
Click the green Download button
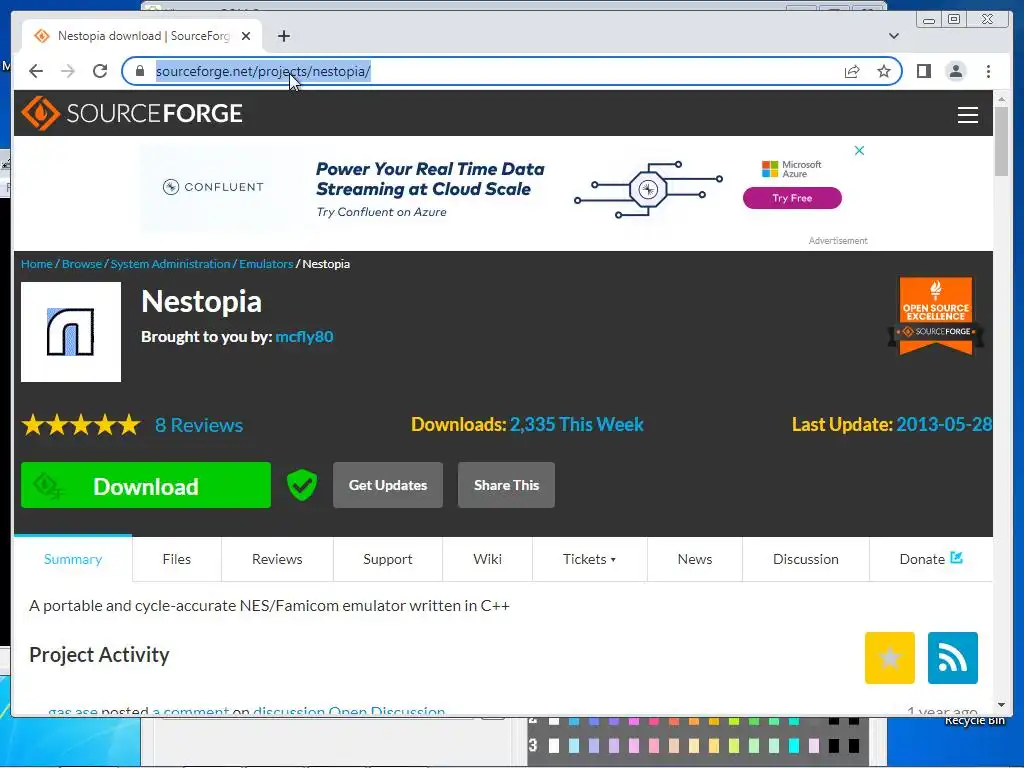[x=146, y=485]
